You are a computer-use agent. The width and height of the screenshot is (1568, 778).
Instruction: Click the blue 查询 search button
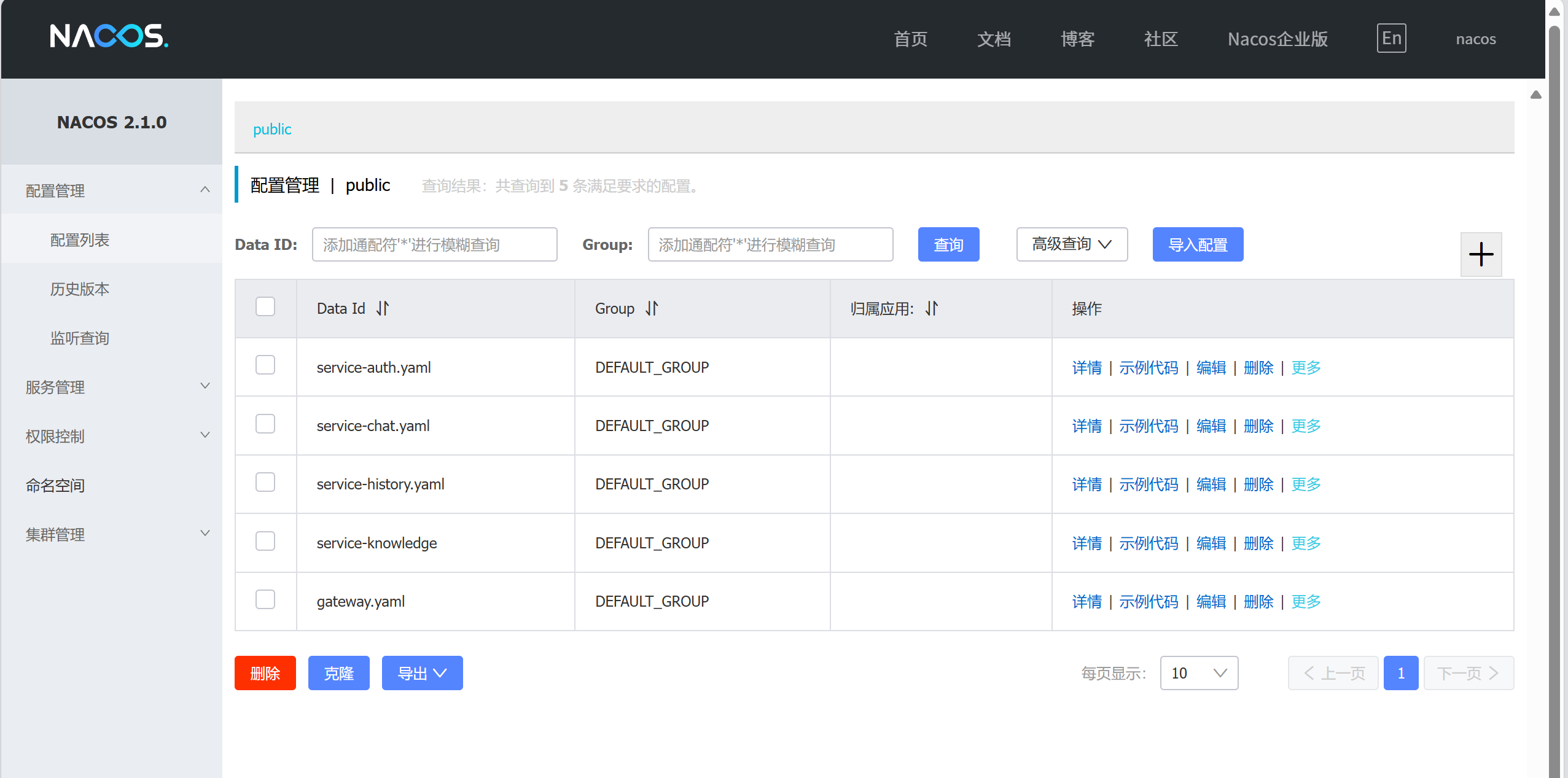point(948,244)
